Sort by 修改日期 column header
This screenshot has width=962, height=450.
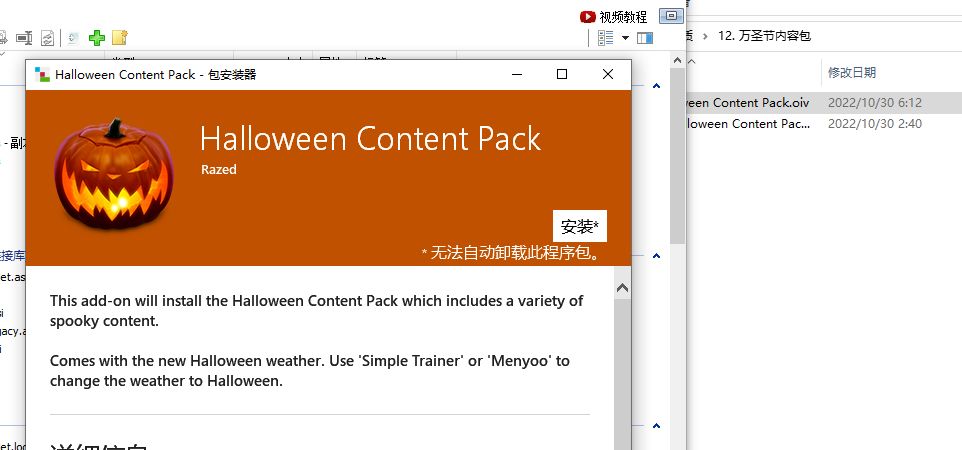click(852, 72)
